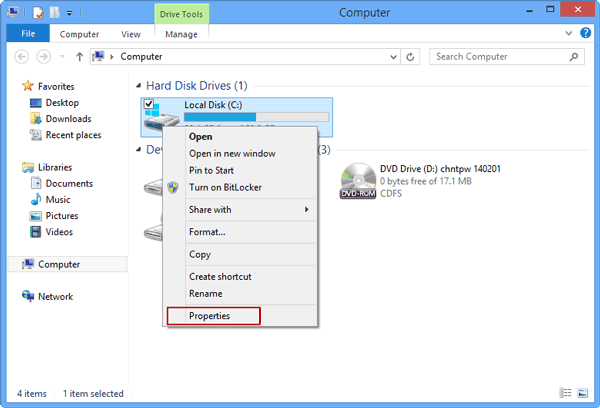This screenshot has width=600, height=408.
Task: Click inside the Search Computer field
Action: point(499,57)
